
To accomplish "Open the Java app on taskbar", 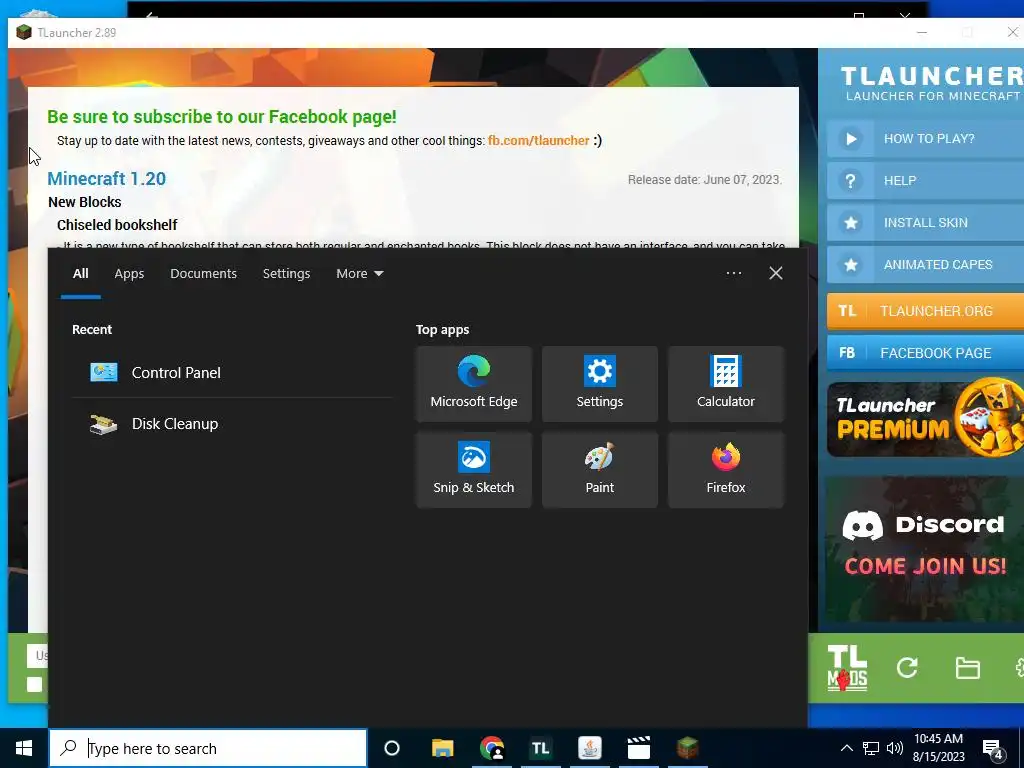I will (x=590, y=748).
